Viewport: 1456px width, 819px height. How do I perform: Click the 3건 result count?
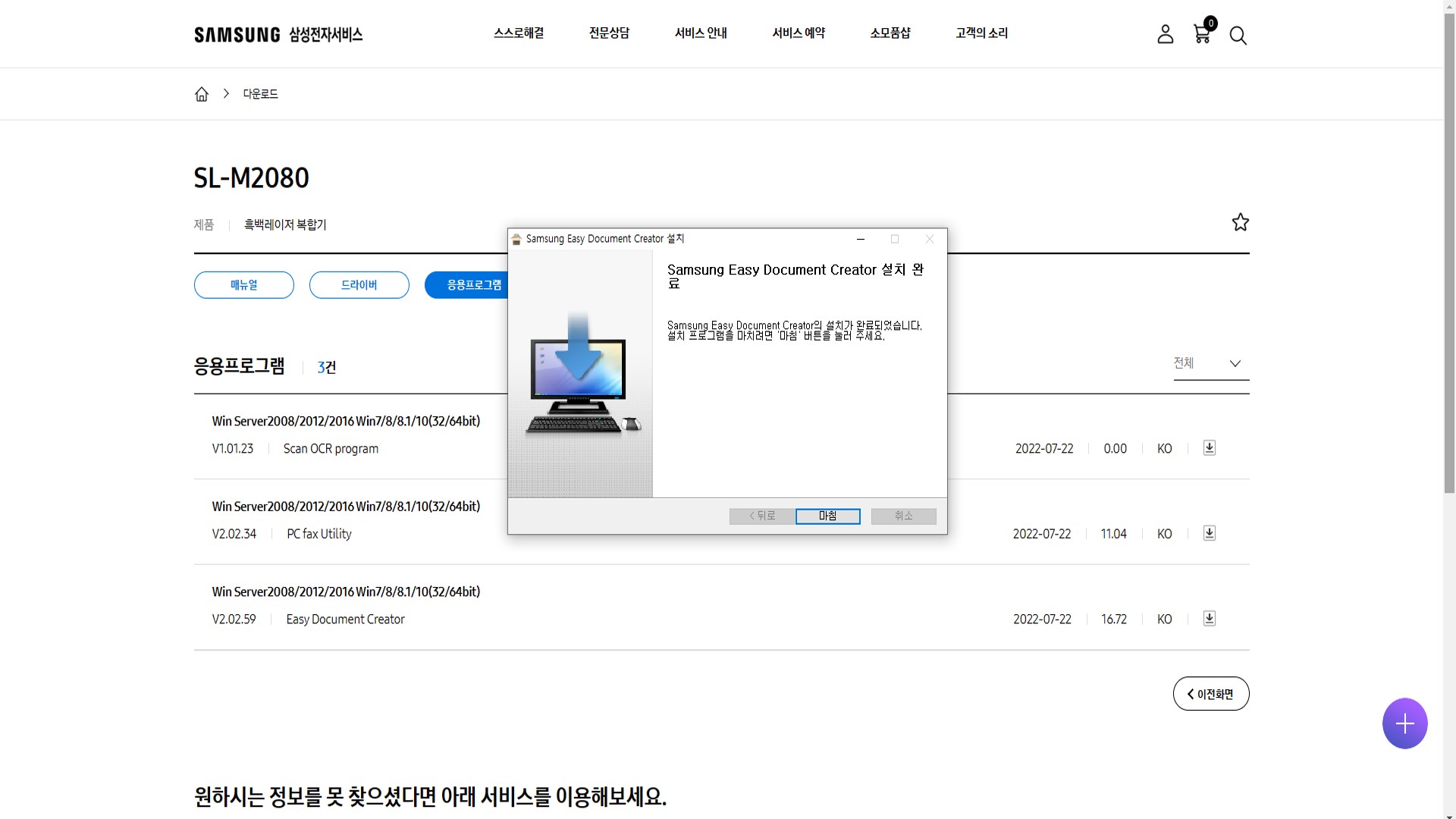point(327,367)
